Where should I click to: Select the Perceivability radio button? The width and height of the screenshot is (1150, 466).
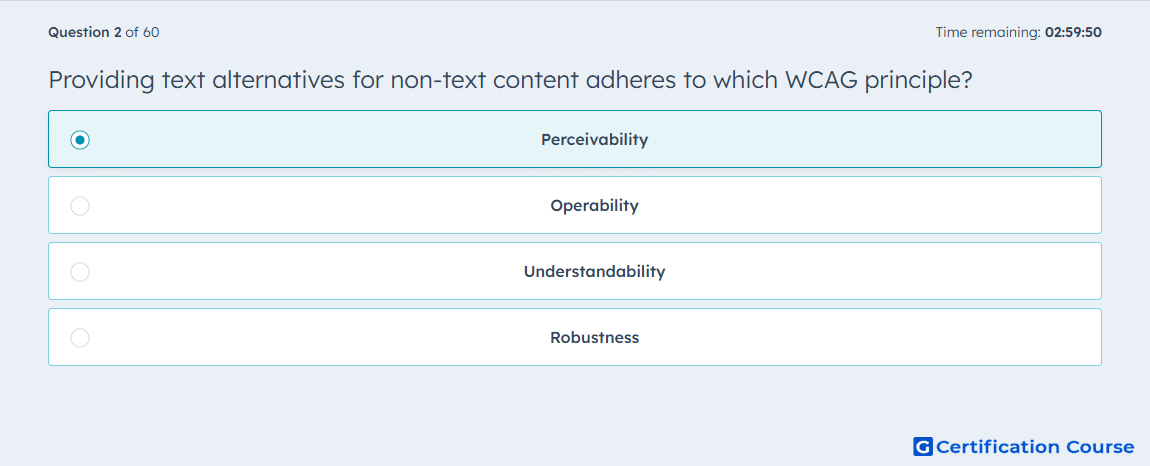(80, 139)
